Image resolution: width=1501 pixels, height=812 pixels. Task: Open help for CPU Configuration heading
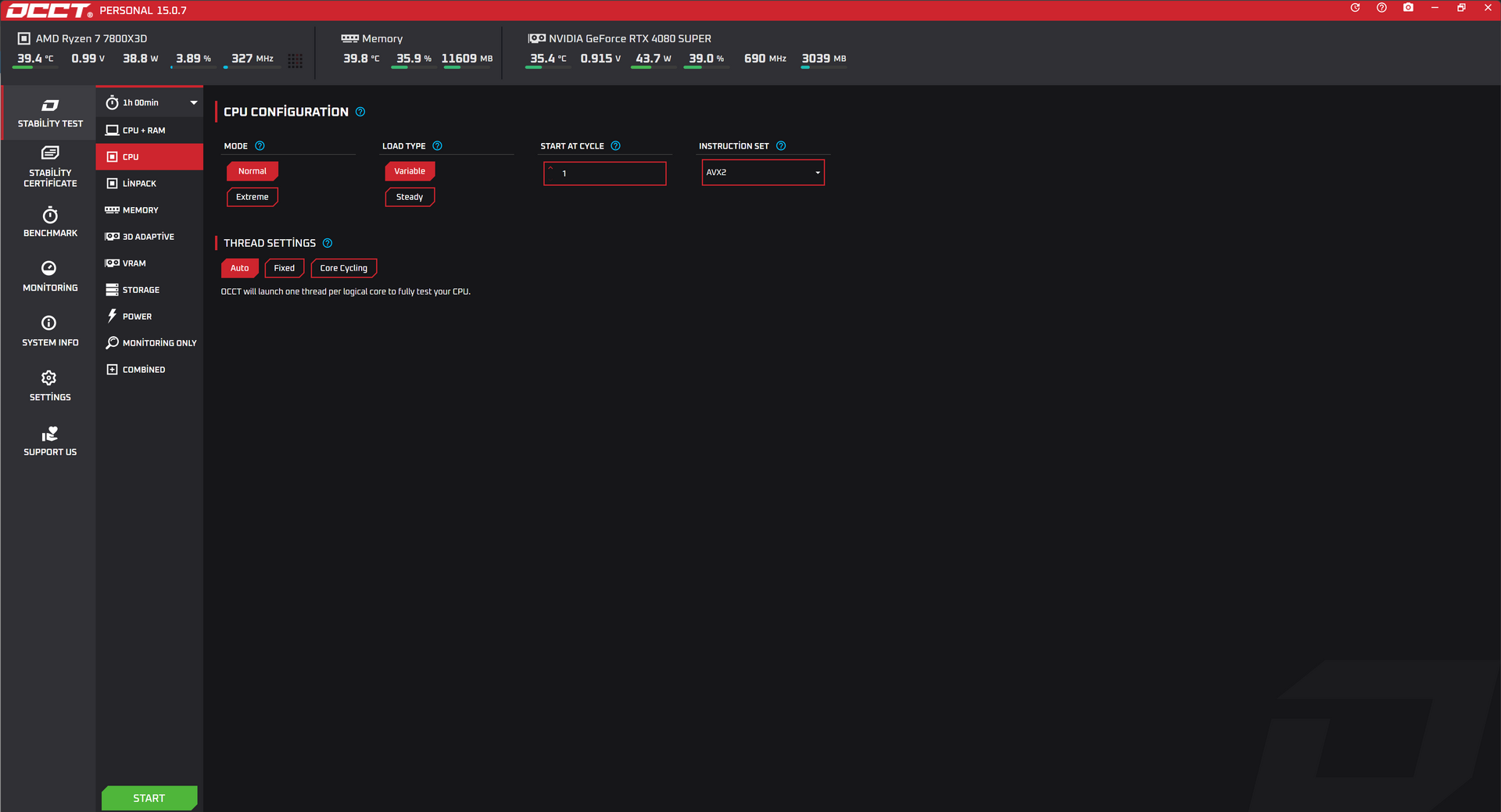pos(360,112)
